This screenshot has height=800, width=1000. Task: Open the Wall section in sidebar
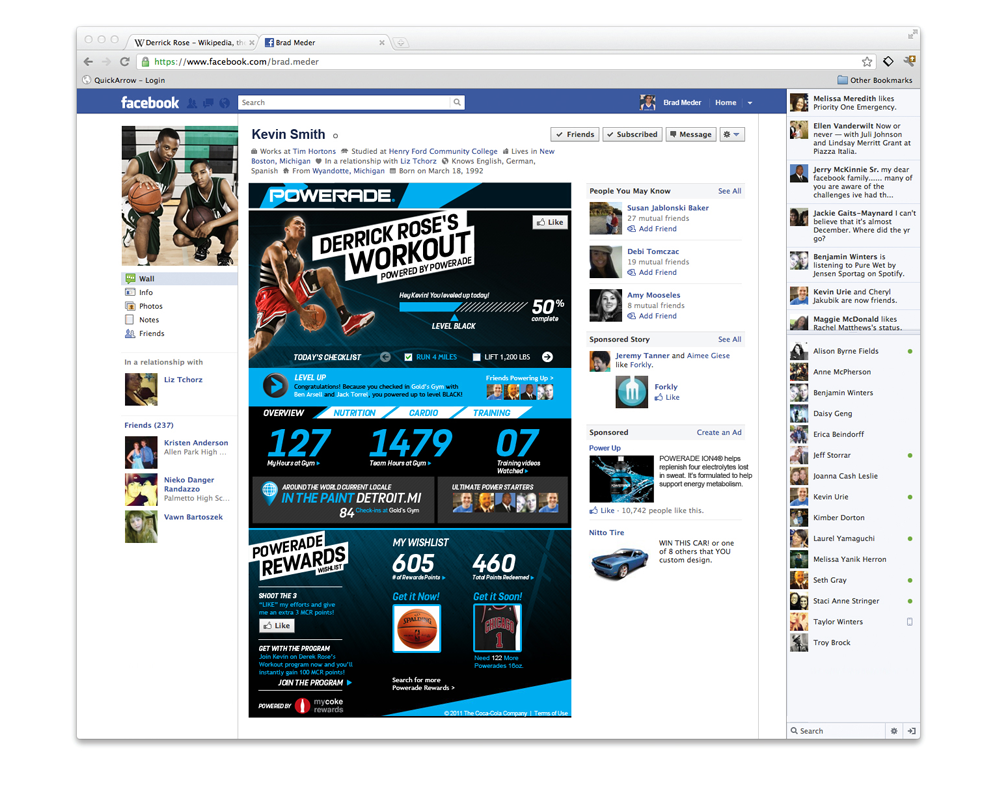[179, 279]
